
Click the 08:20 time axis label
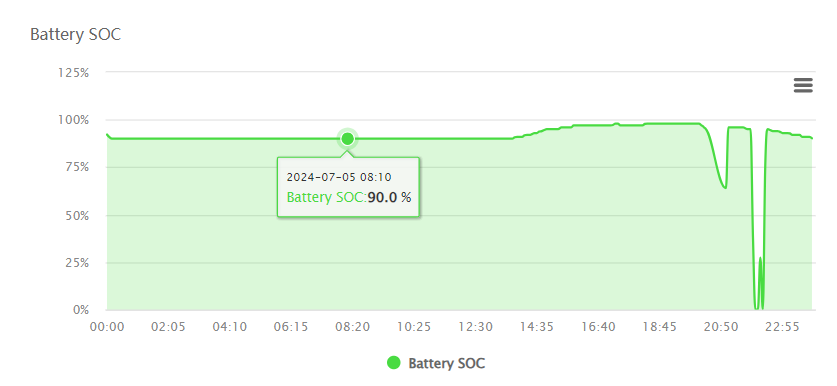[x=352, y=327]
